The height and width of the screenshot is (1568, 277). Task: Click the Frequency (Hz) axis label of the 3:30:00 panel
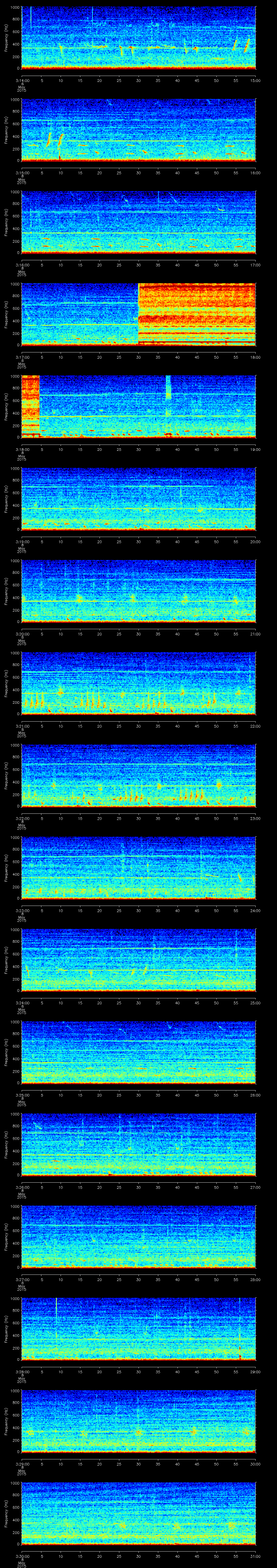click(x=6, y=1514)
